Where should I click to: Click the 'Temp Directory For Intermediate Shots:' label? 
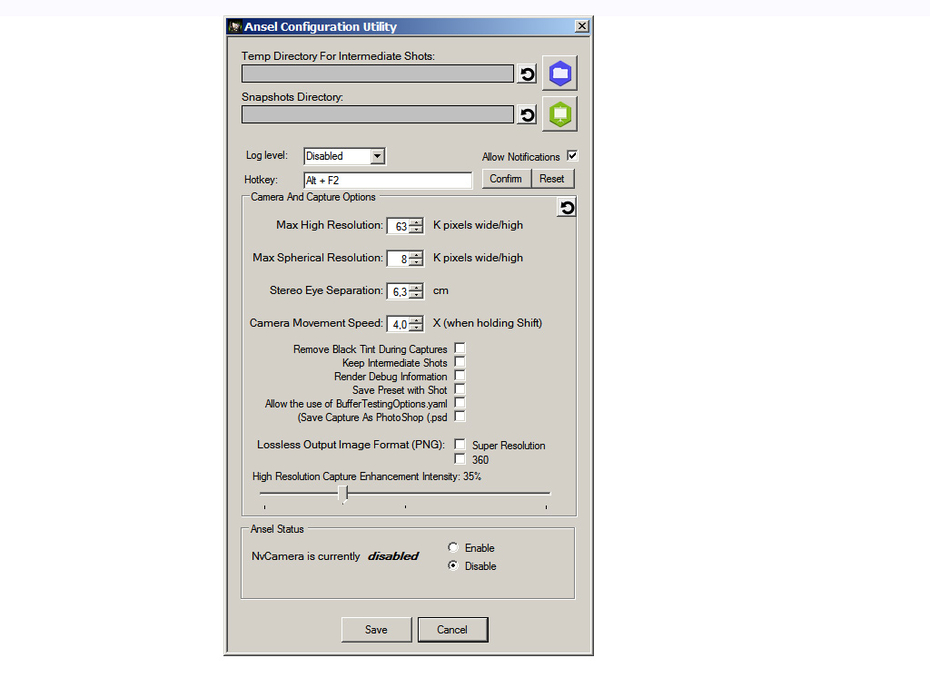[x=338, y=56]
